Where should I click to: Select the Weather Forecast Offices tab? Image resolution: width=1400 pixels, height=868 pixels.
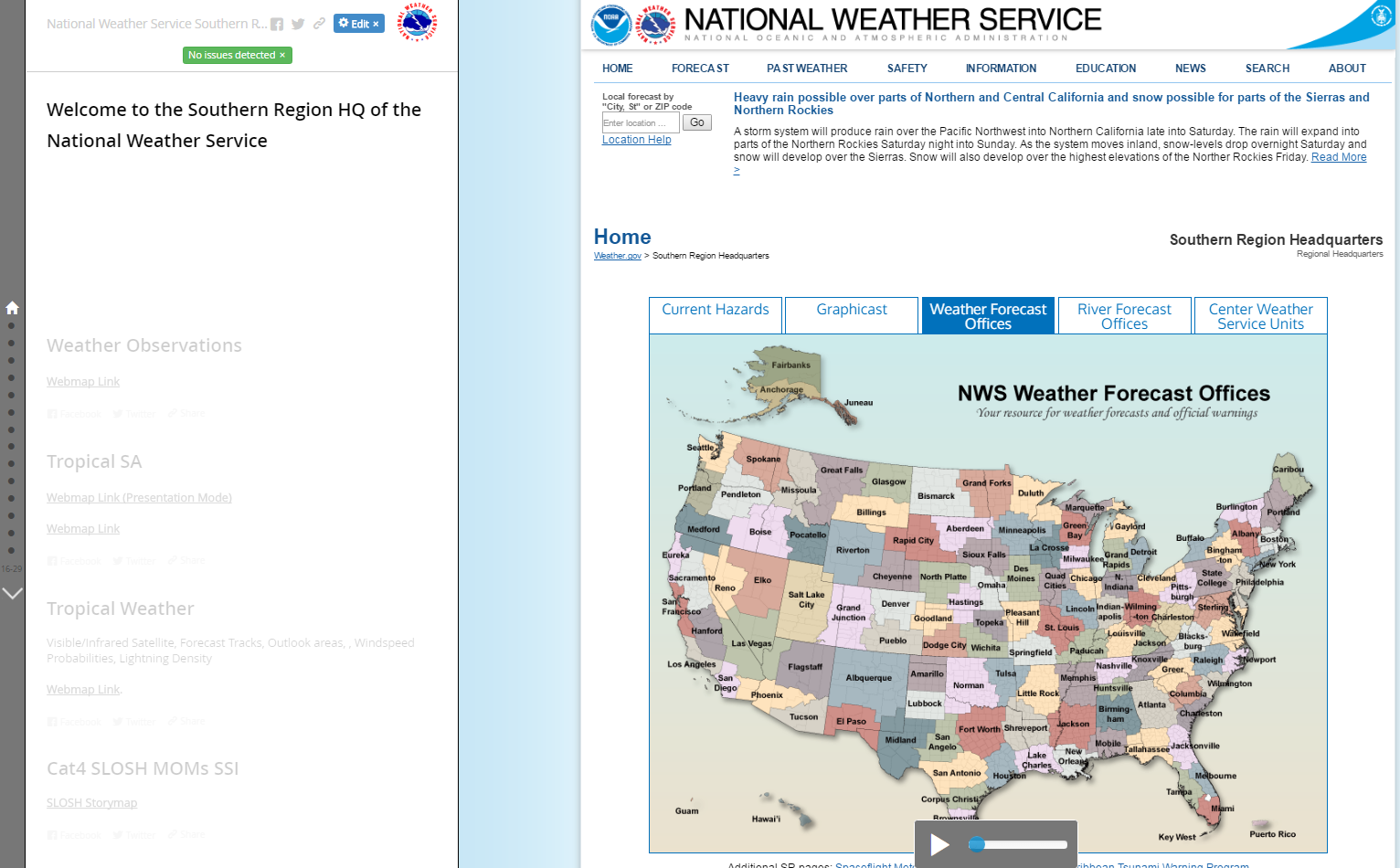988,315
